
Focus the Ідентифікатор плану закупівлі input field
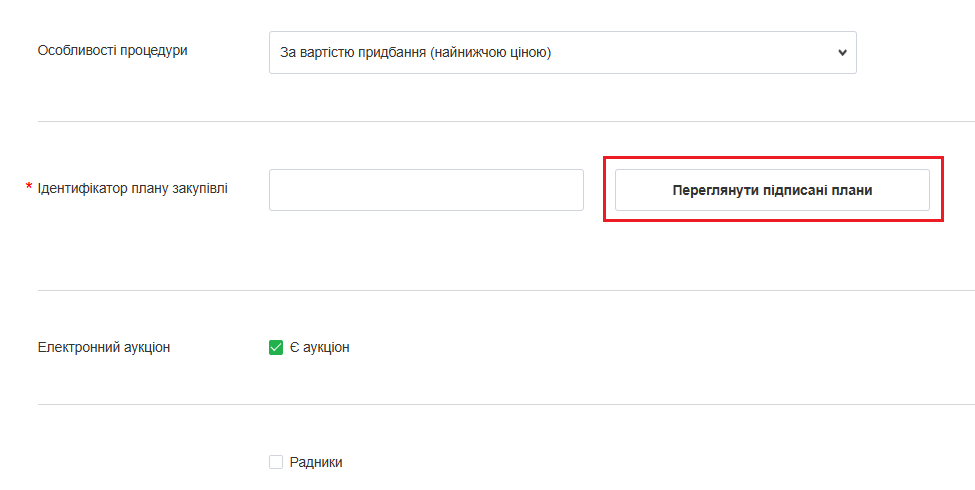pos(426,190)
